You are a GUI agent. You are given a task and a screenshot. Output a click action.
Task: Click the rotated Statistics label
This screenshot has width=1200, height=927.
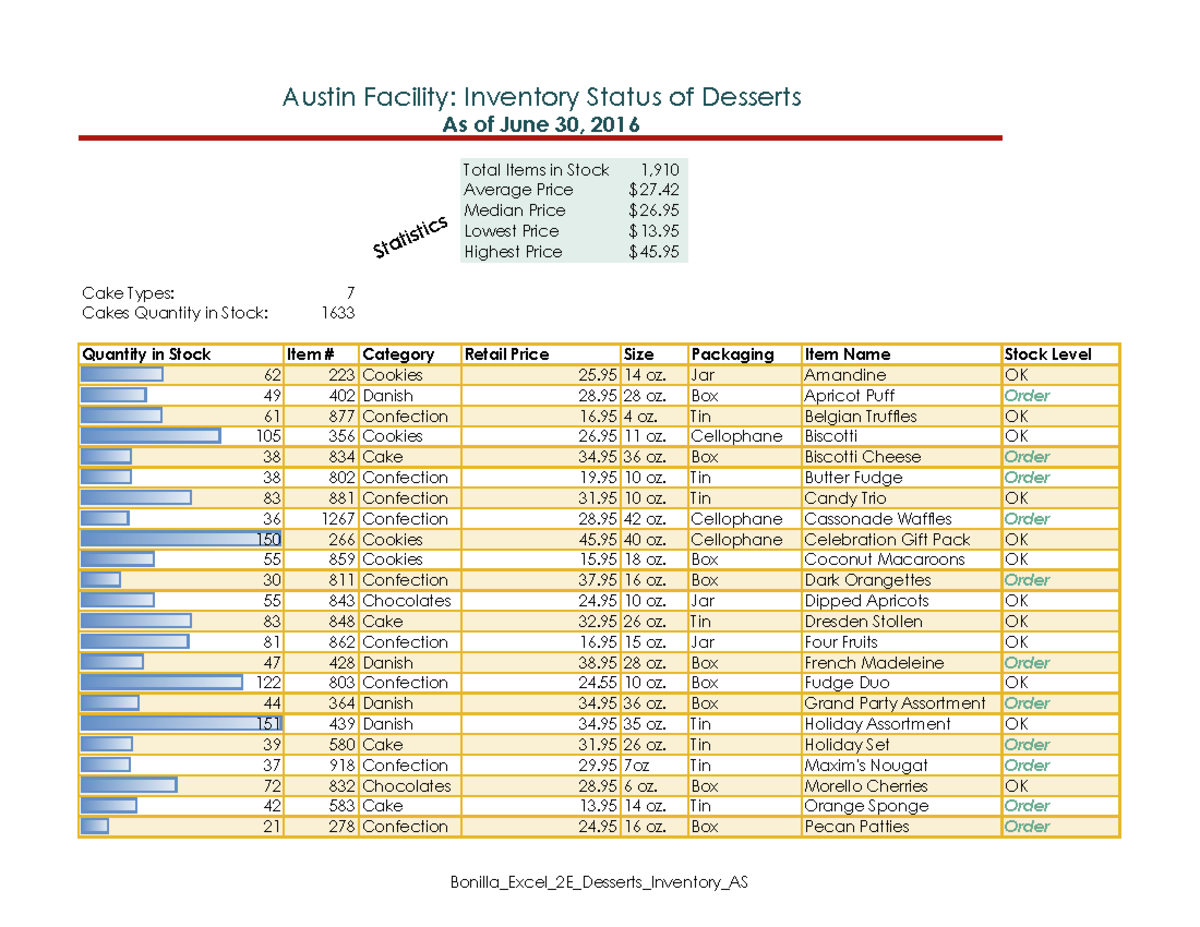(411, 236)
